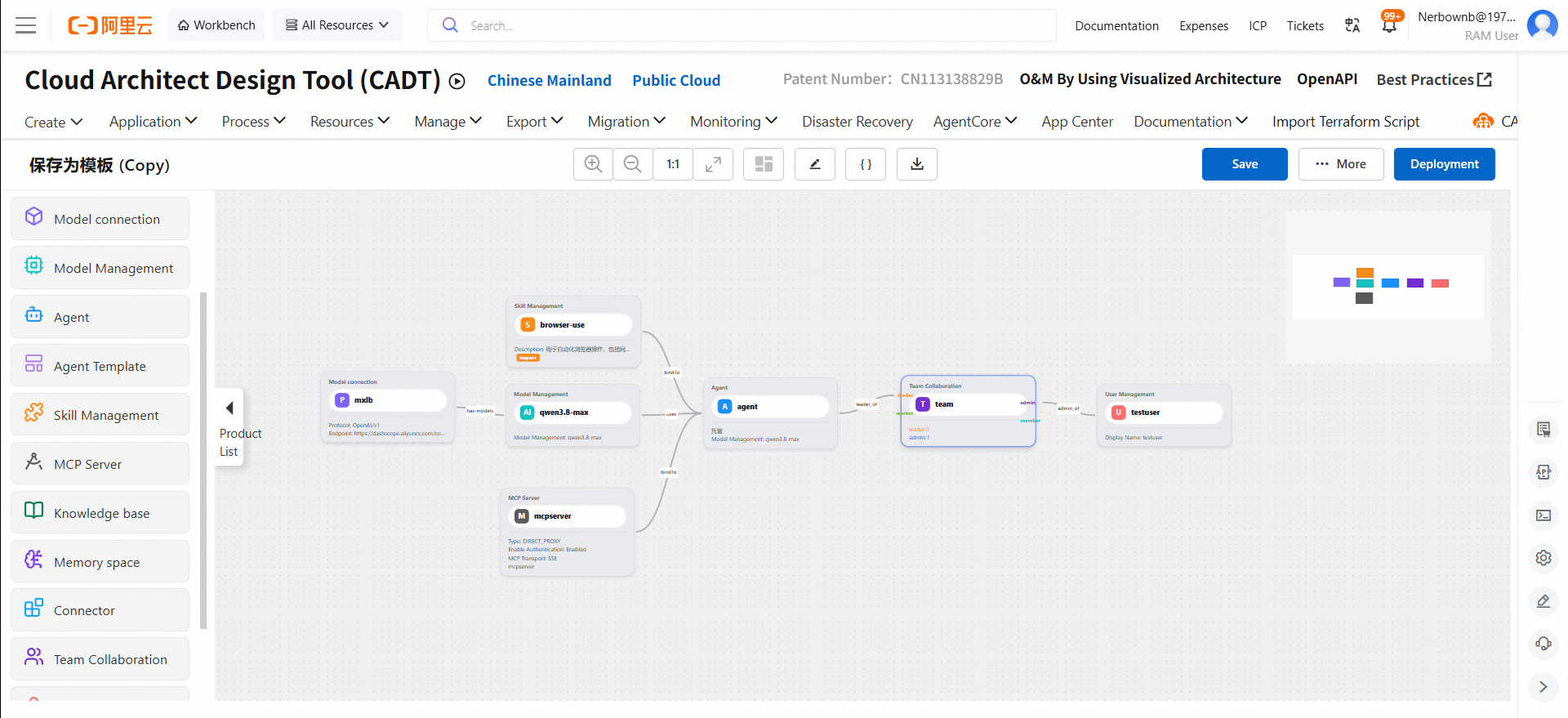This screenshot has height=718, width=1568.
Task: Select the qwen3.8-max node on canvas
Action: point(572,414)
